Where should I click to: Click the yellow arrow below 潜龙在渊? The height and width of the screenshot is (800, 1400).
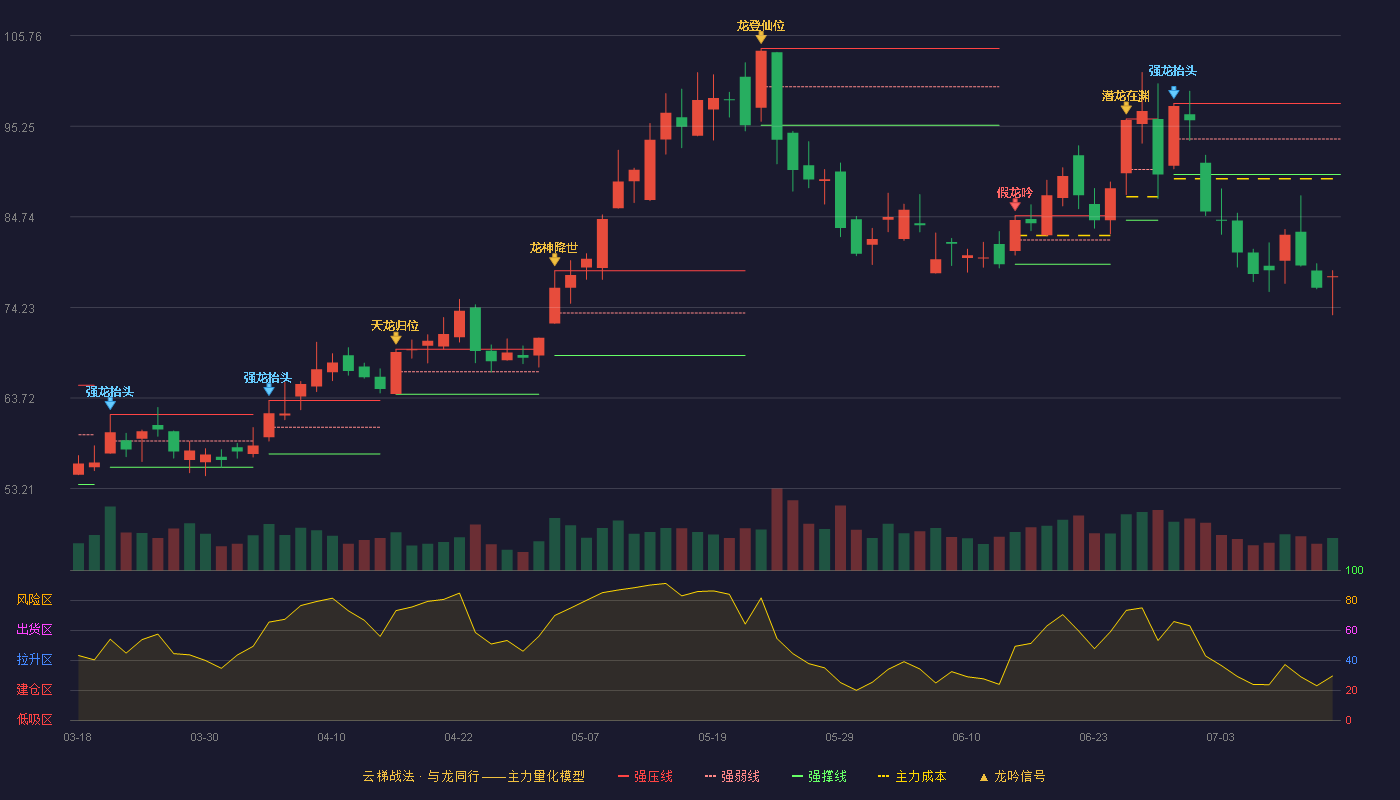point(1126,108)
